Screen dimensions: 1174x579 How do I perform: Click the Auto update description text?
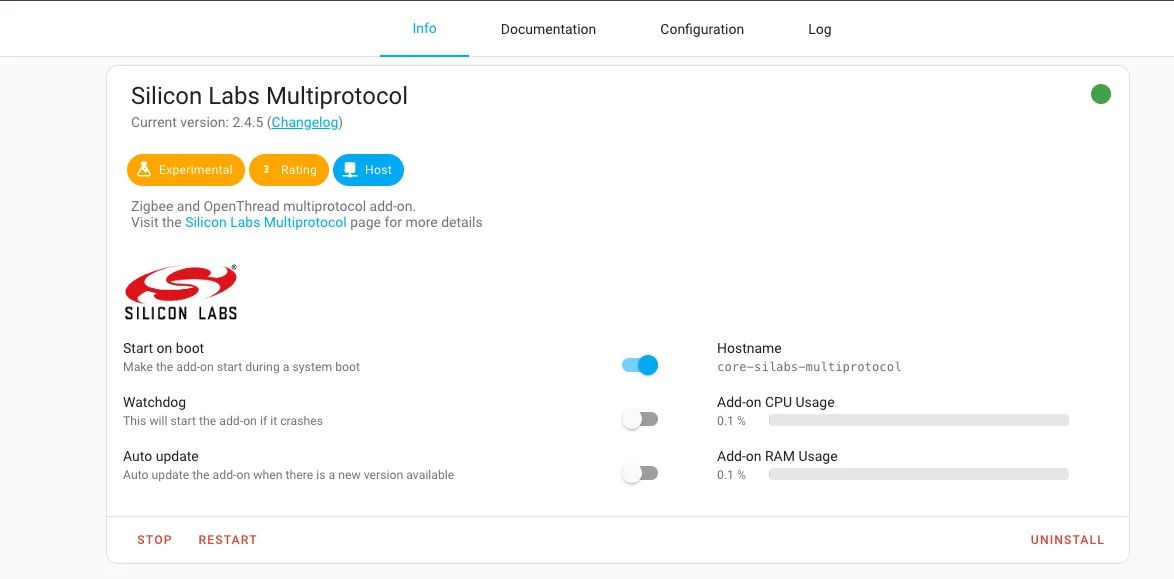tap(288, 475)
